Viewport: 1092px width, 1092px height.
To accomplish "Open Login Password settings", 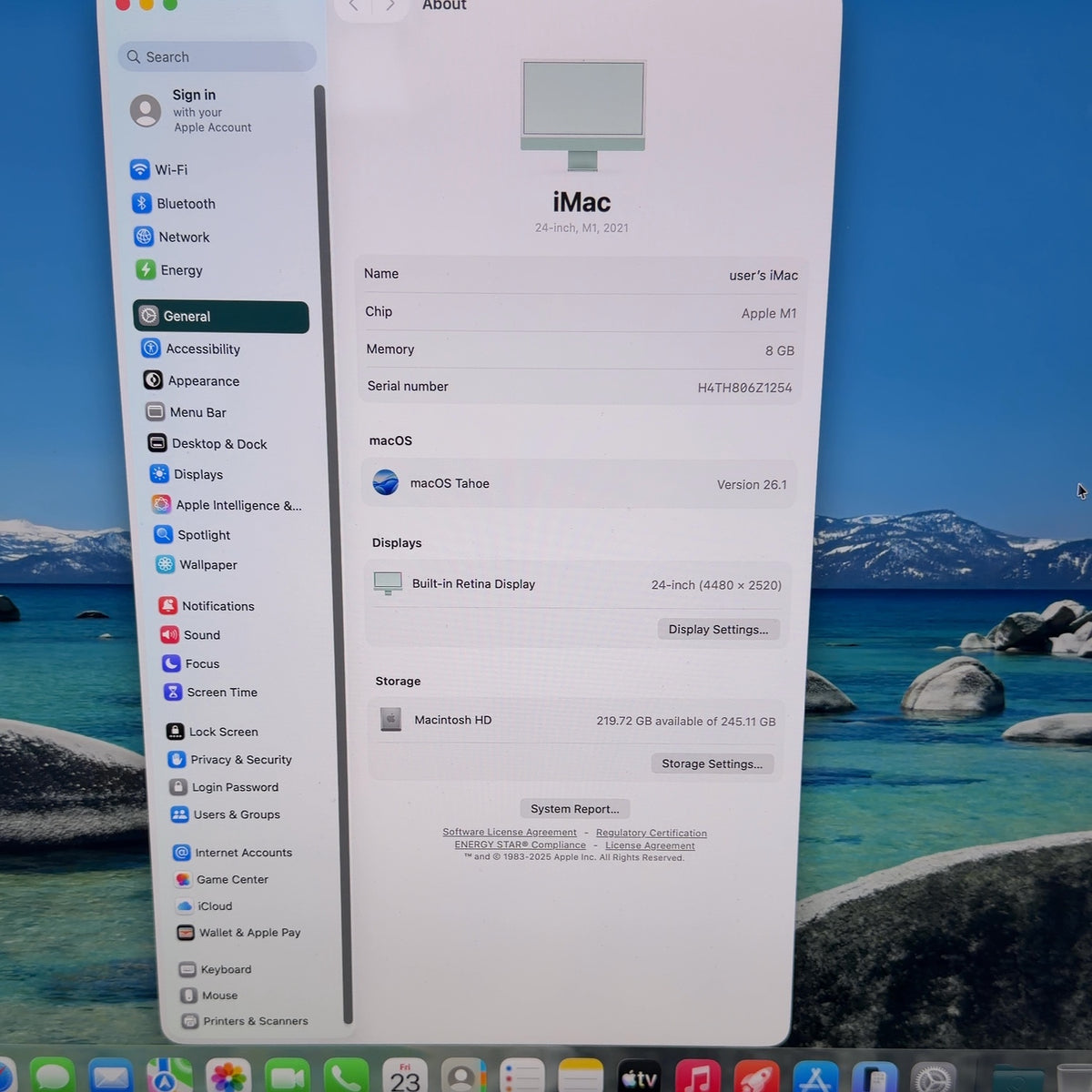I will (x=224, y=787).
